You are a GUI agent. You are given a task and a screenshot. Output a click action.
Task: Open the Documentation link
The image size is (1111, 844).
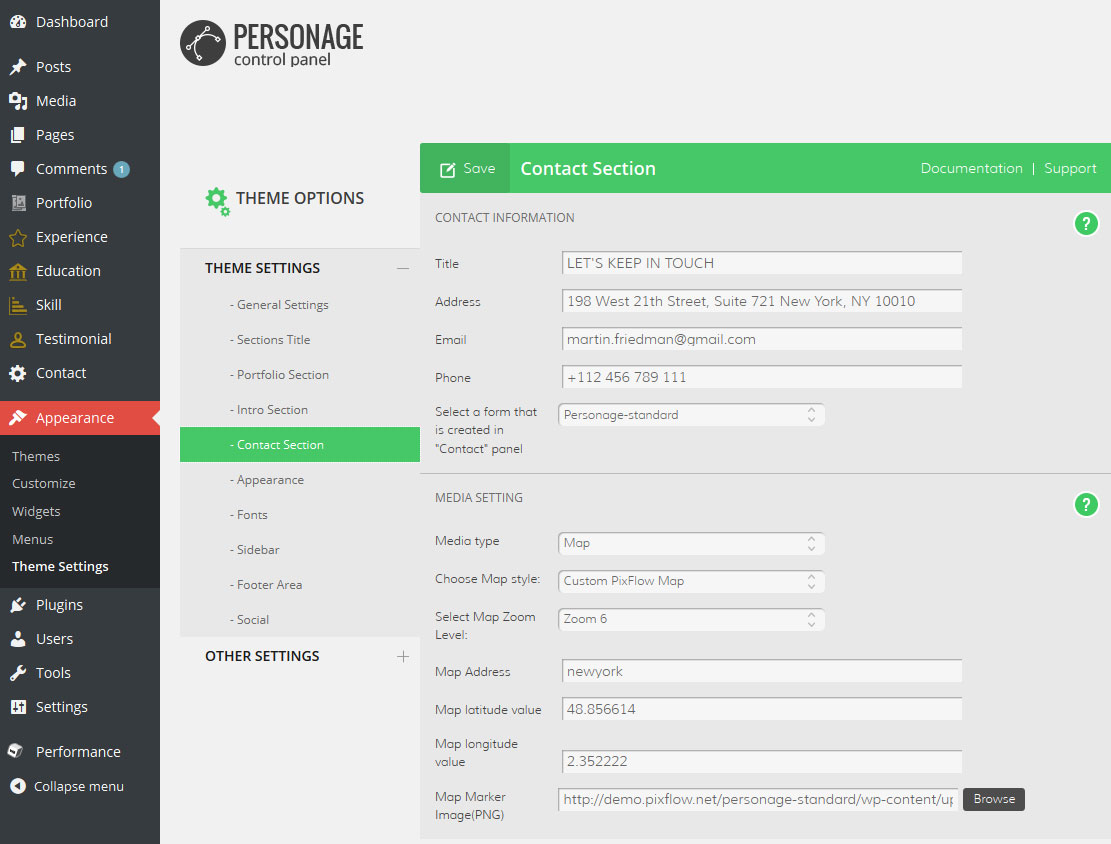(971, 169)
